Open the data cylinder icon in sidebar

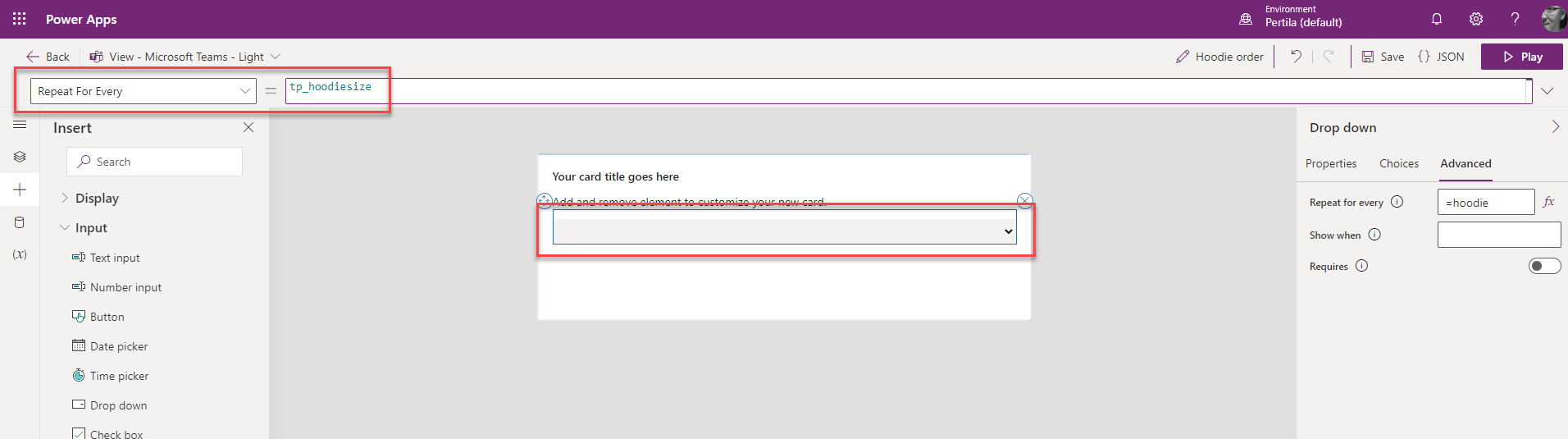click(x=20, y=222)
